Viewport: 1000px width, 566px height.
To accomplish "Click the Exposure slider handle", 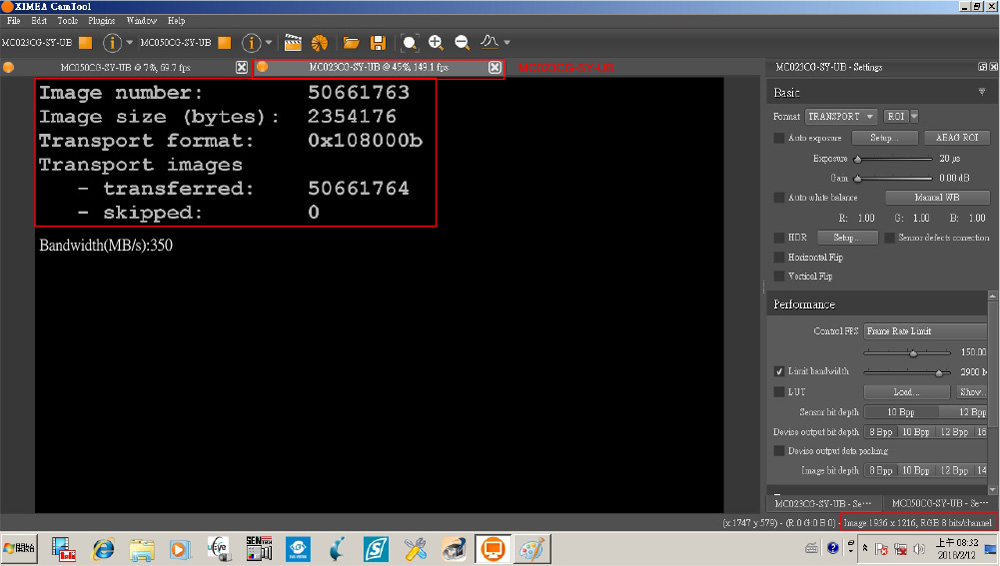I will click(x=857, y=159).
